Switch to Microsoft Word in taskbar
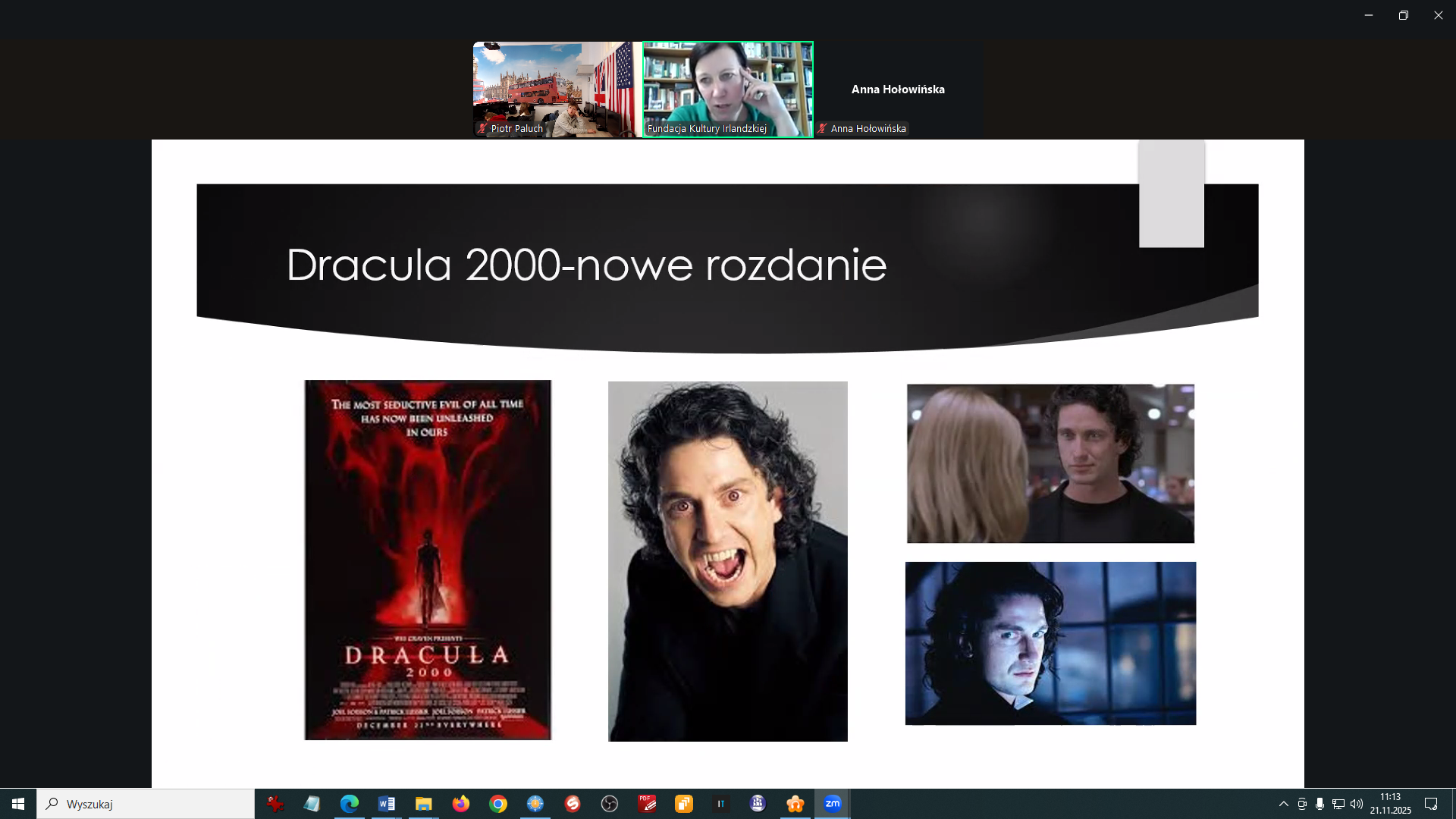The height and width of the screenshot is (819, 1456). (386, 804)
